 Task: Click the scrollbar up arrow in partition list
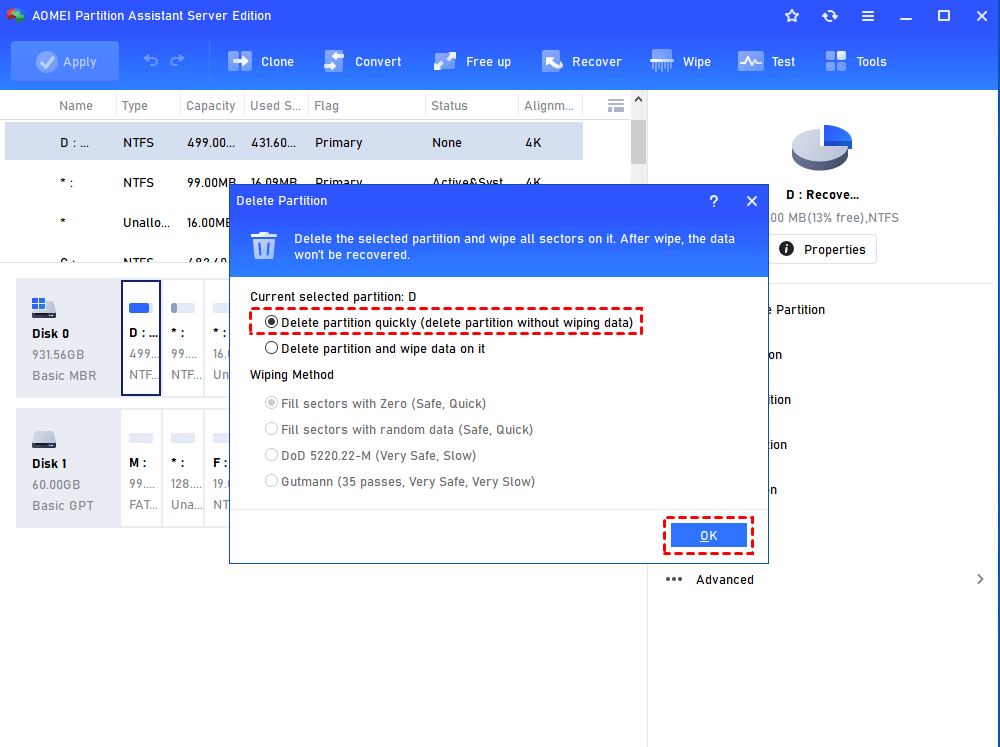[638, 100]
